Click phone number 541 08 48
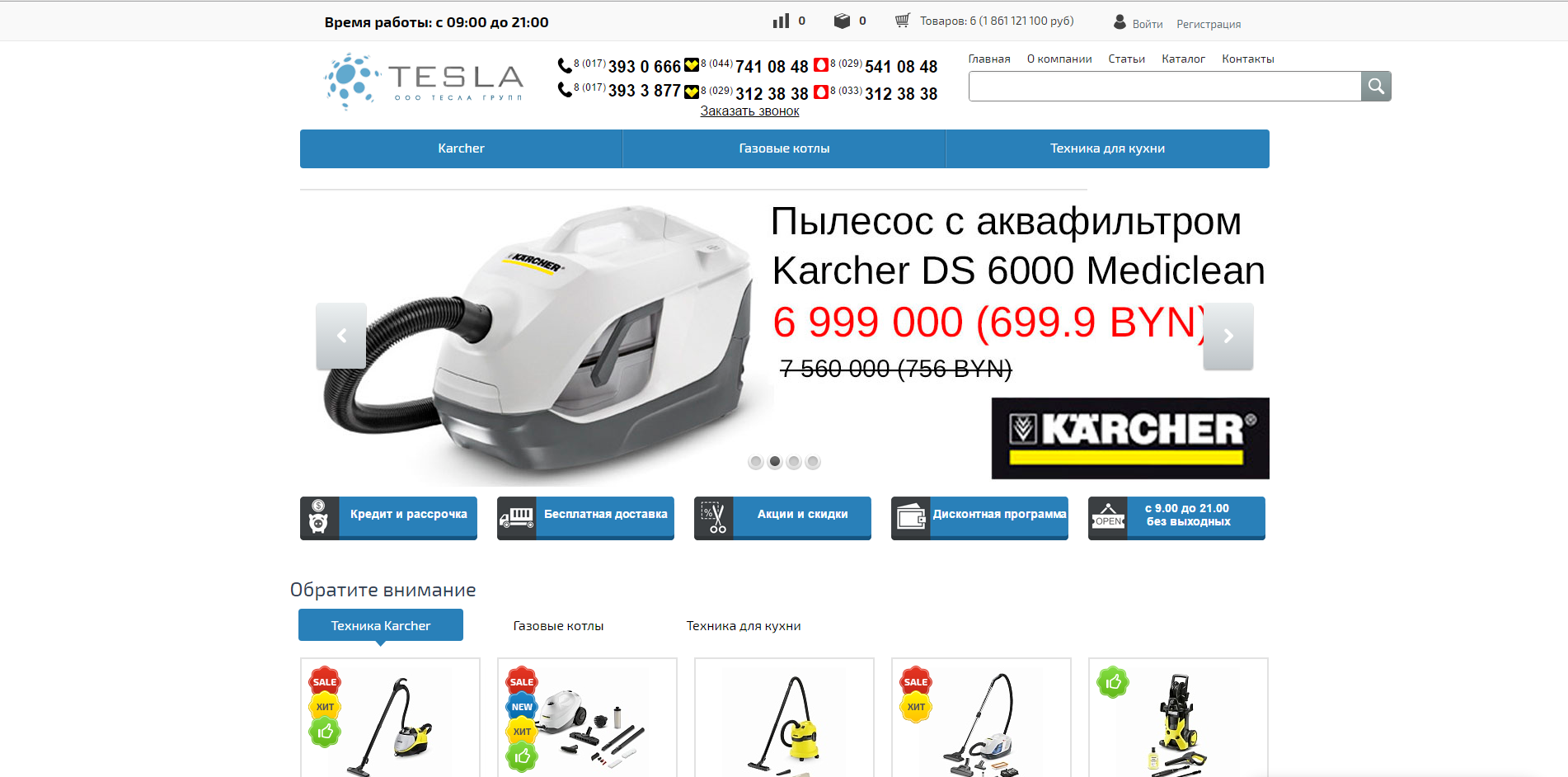This screenshot has height=777, width=1568. click(x=901, y=67)
